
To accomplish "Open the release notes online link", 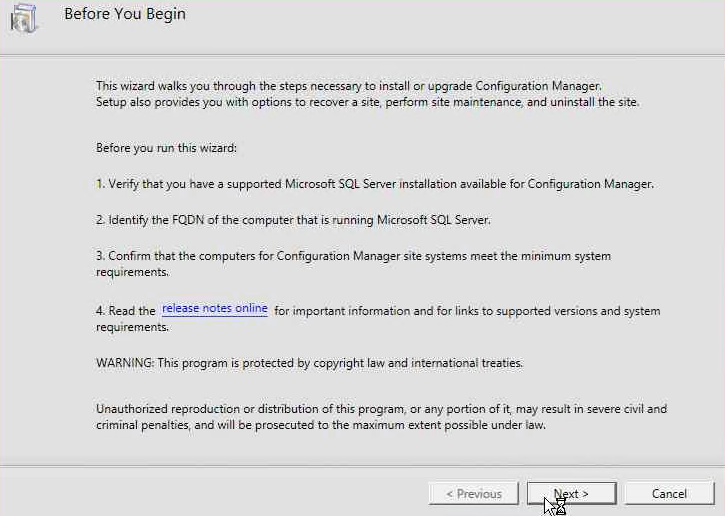I will coord(215,308).
